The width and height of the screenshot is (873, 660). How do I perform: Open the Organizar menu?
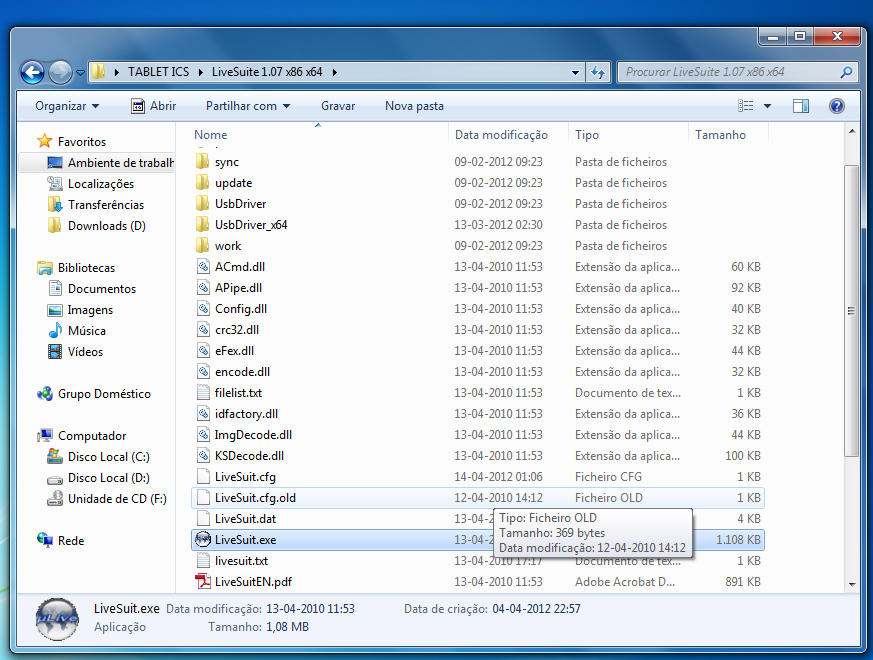point(66,106)
